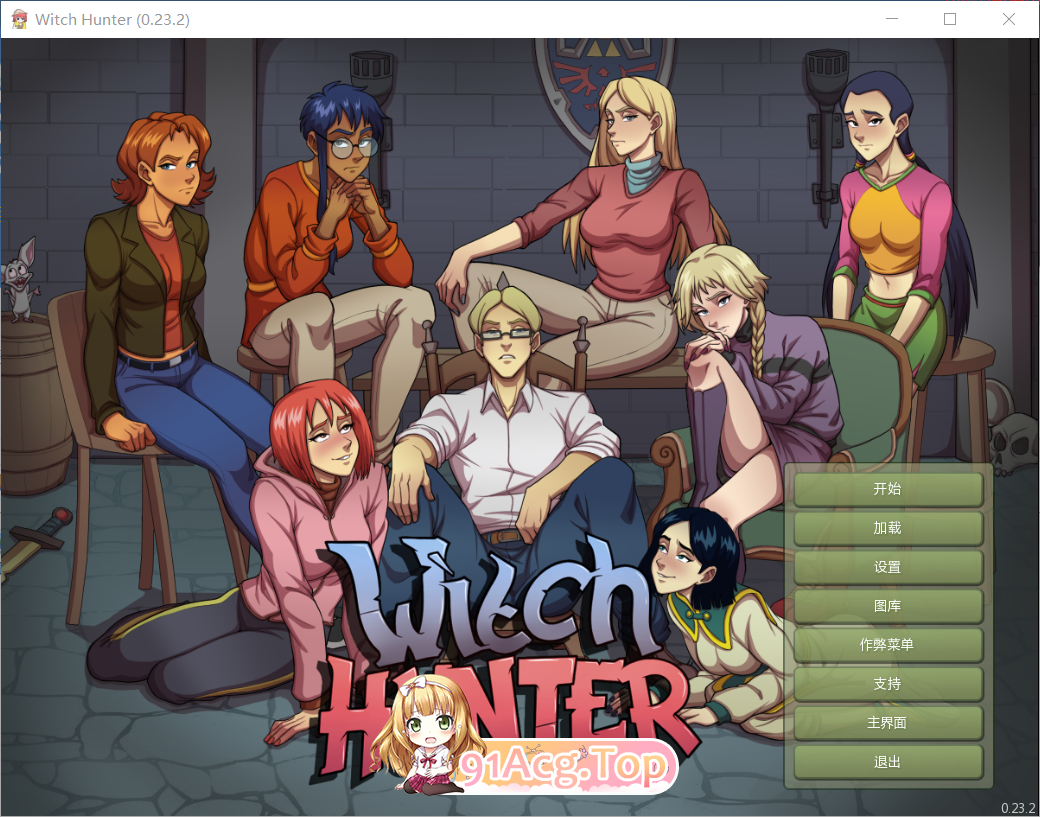Click the 开始 (Start) button
This screenshot has height=817, width=1040.
click(887, 489)
